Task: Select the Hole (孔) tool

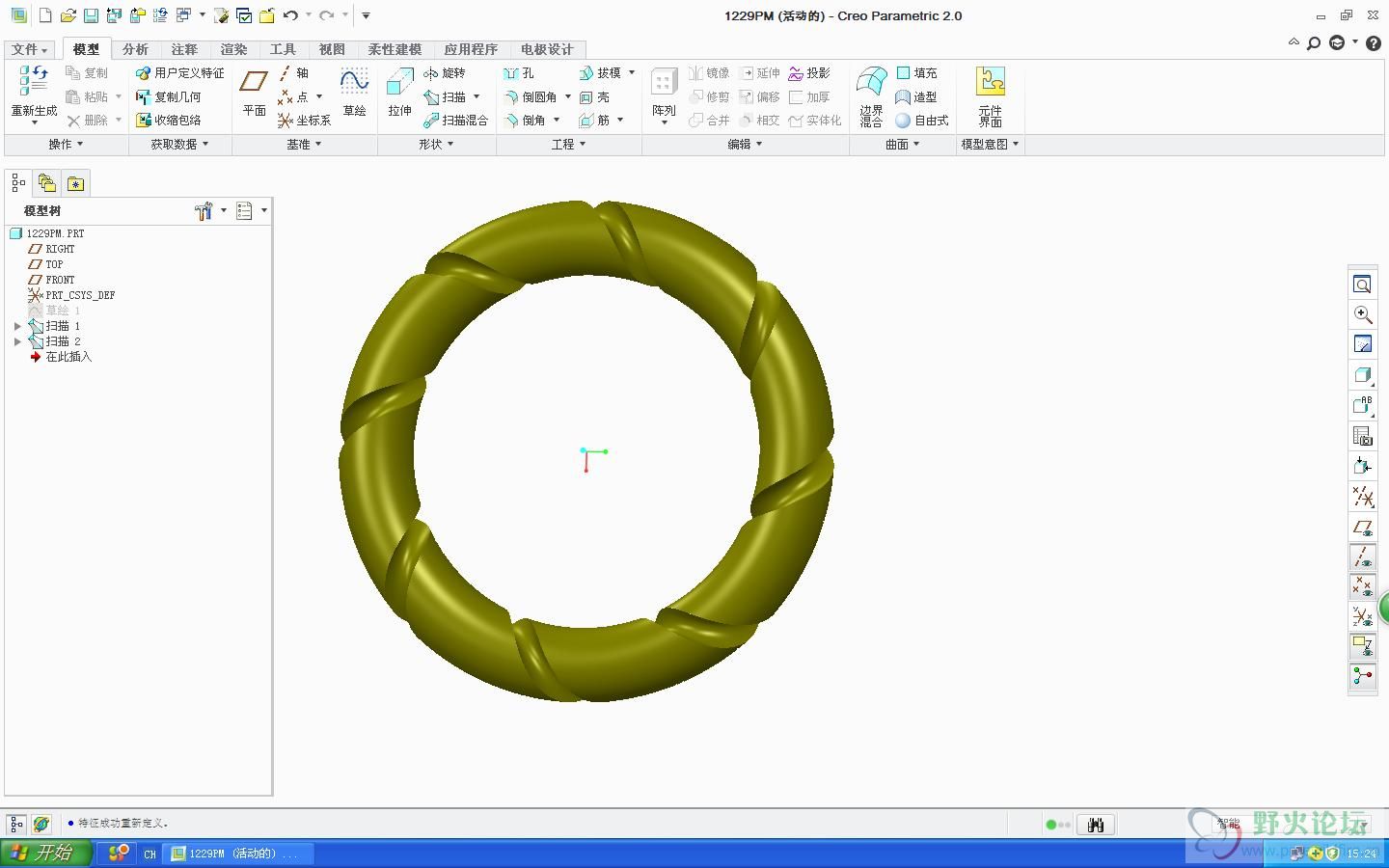Action: [518, 73]
